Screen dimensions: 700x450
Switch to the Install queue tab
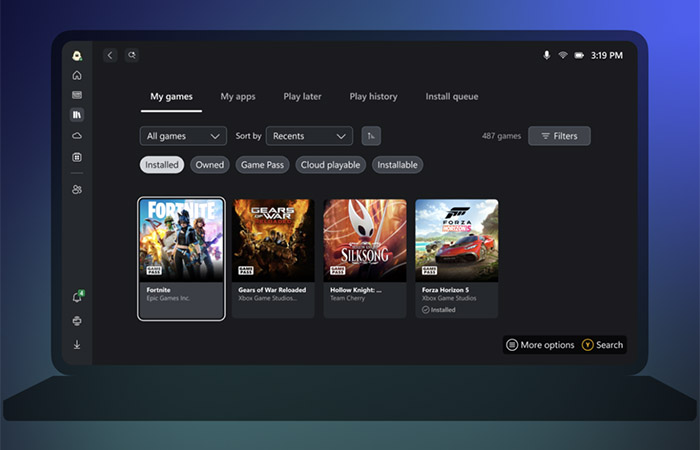point(451,97)
